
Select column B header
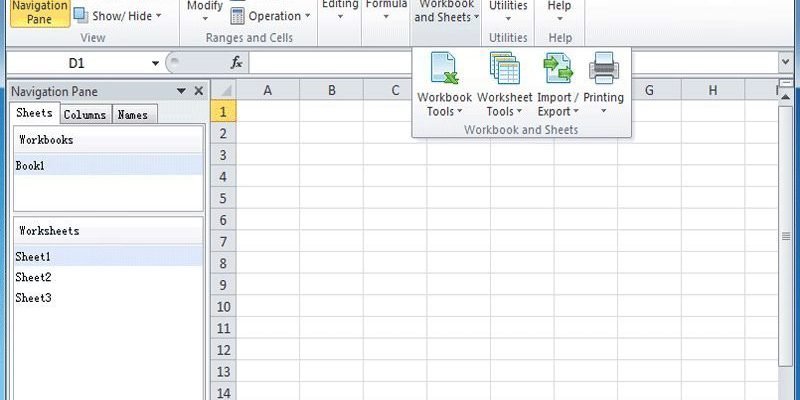(x=332, y=90)
